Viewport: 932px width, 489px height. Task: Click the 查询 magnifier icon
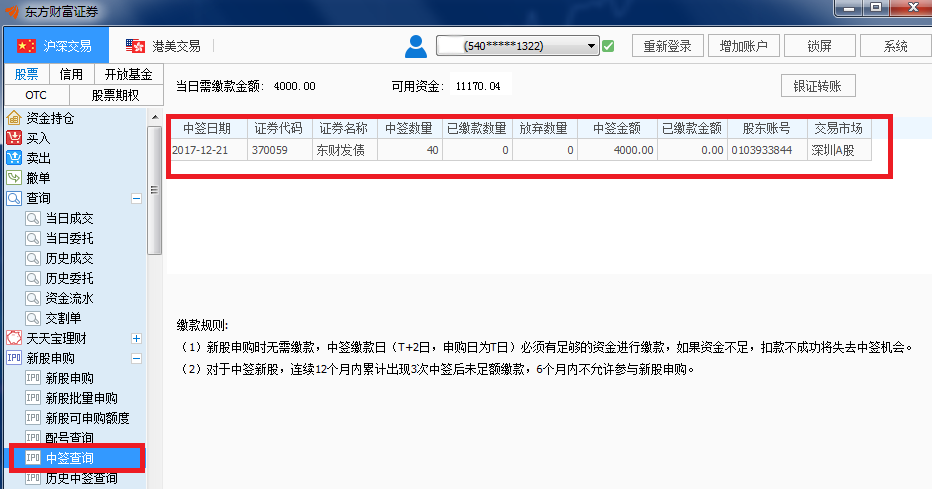click(14, 198)
